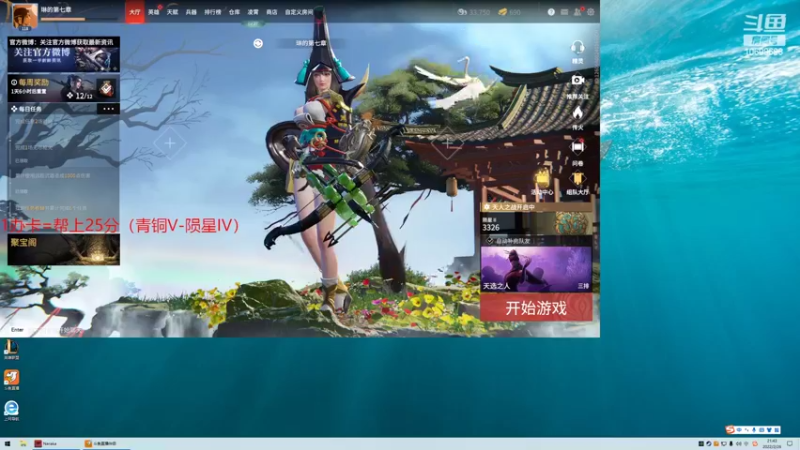Toggle the 自动补充队友 auto-fill checkbox
The width and height of the screenshot is (800, 450).
point(490,240)
